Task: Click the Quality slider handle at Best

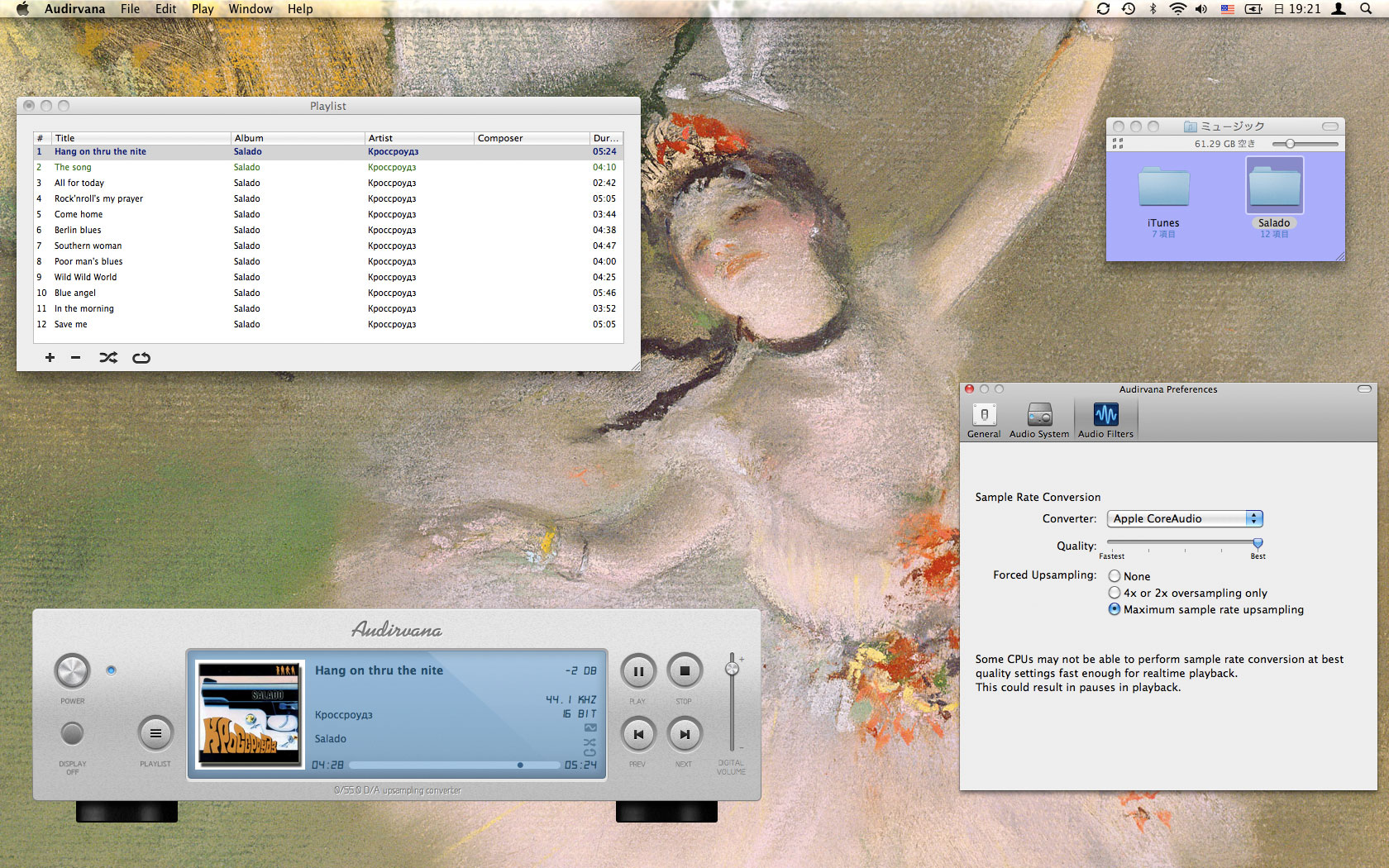Action: pos(1258,543)
